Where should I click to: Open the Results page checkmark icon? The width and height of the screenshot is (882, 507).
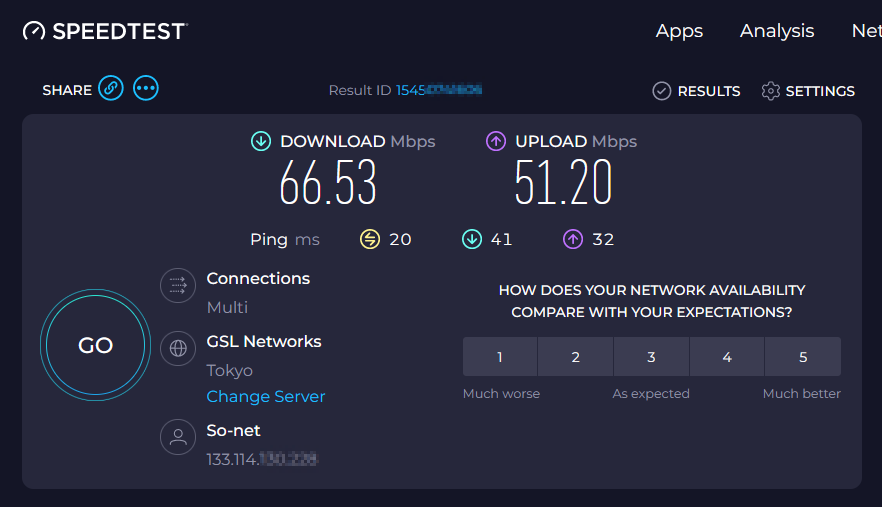pos(662,91)
